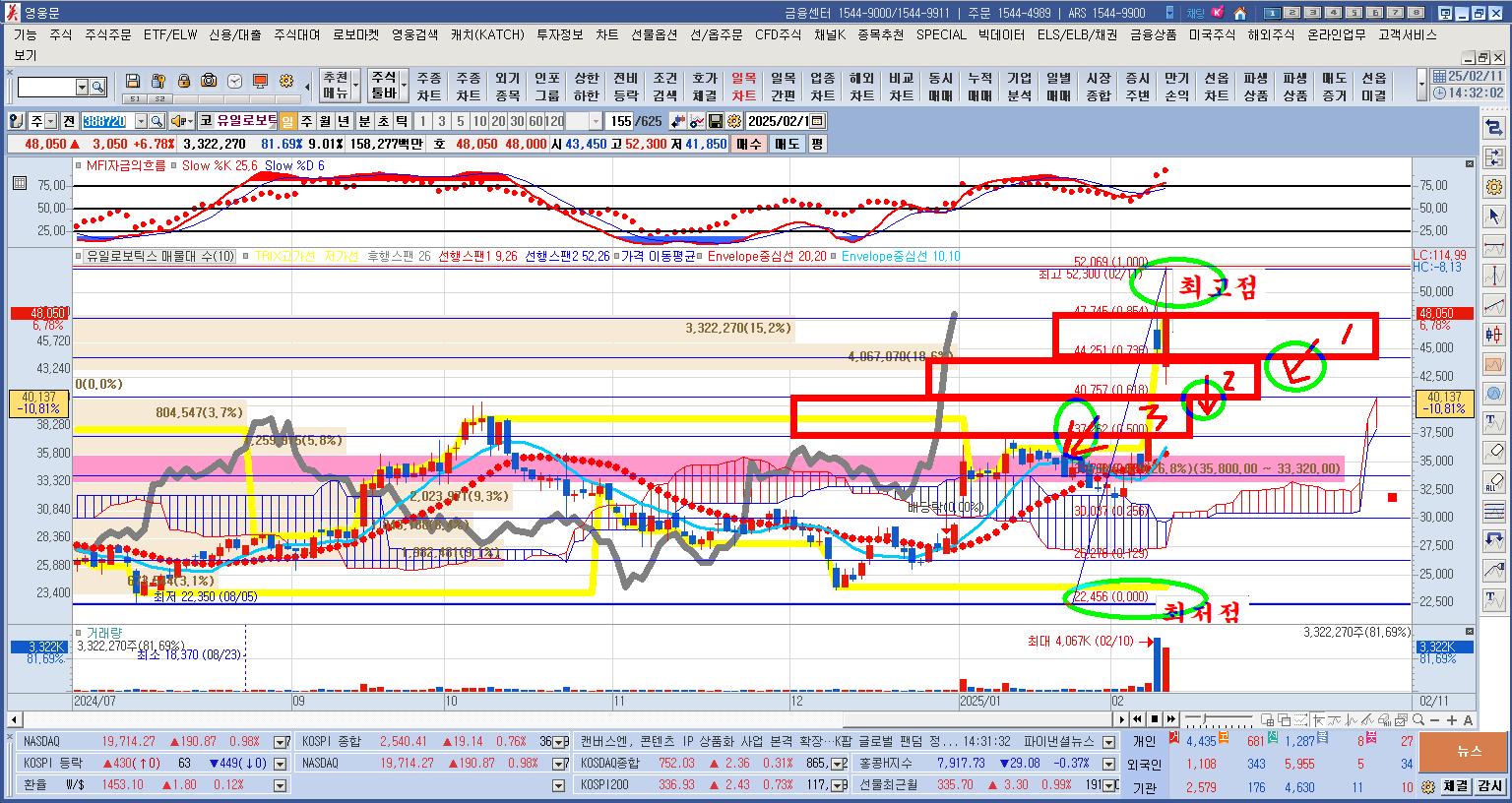This screenshot has width=1512, height=803.
Task: Click the camera screen capture icon
Action: [x=210, y=81]
